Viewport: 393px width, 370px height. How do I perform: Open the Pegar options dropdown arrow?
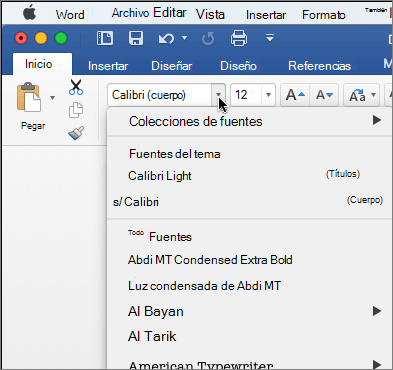tap(52, 98)
